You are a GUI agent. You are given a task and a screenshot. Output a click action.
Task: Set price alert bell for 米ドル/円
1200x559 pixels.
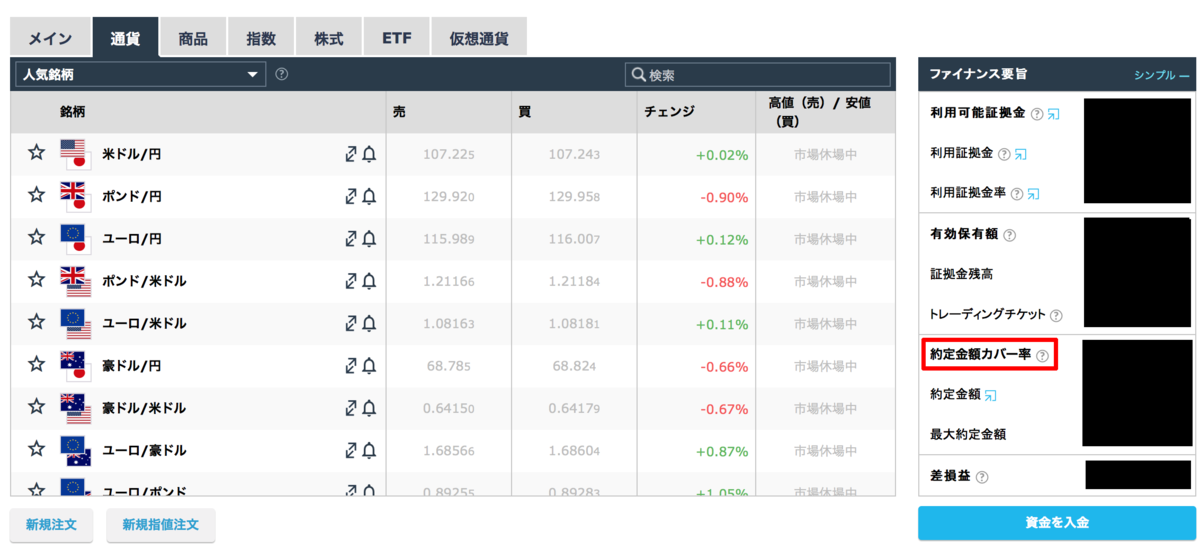tap(369, 154)
